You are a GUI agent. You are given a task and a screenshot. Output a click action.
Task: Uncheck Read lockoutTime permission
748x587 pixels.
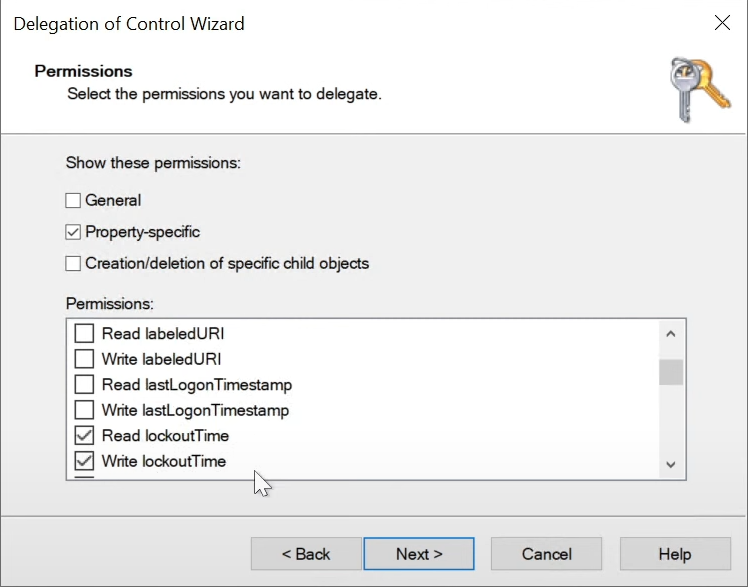[x=84, y=435]
